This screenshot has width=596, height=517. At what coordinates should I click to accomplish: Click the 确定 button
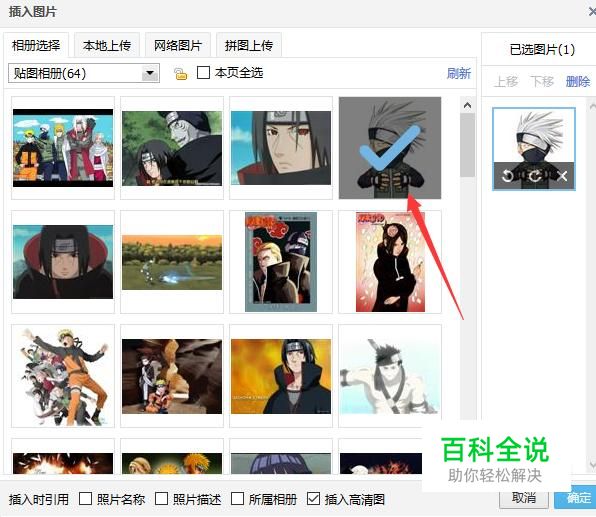coord(575,498)
